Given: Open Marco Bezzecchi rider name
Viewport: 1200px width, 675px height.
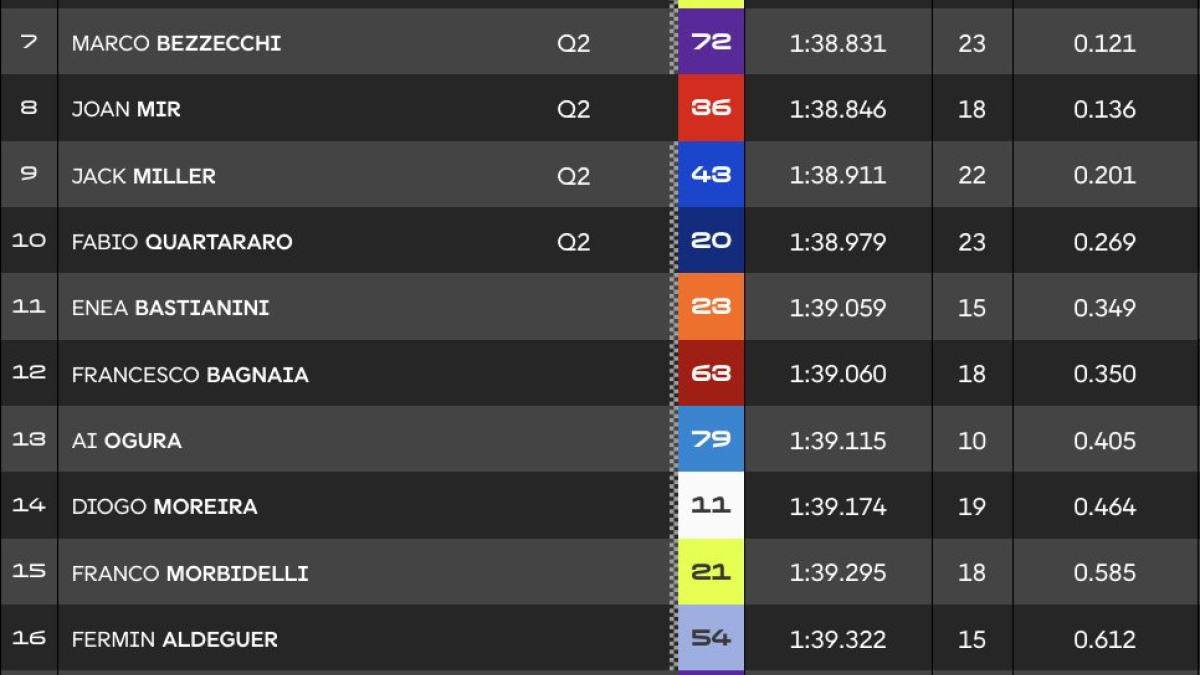Looking at the screenshot, I should pos(176,43).
